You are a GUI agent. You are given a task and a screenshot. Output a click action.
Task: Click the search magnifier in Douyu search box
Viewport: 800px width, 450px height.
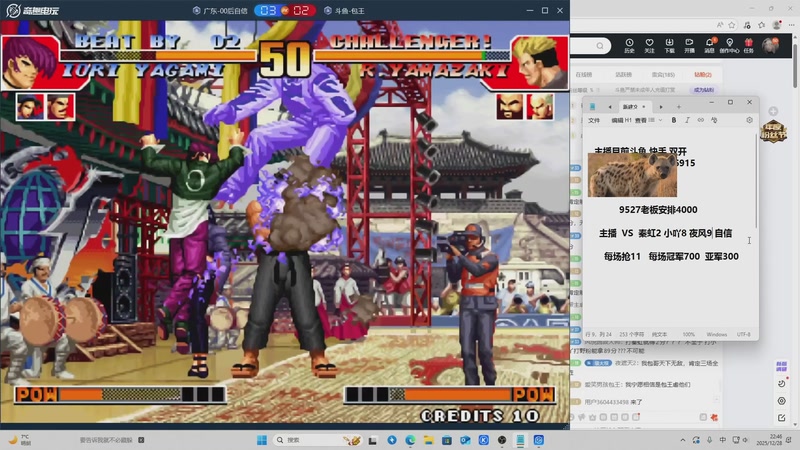click(x=600, y=46)
